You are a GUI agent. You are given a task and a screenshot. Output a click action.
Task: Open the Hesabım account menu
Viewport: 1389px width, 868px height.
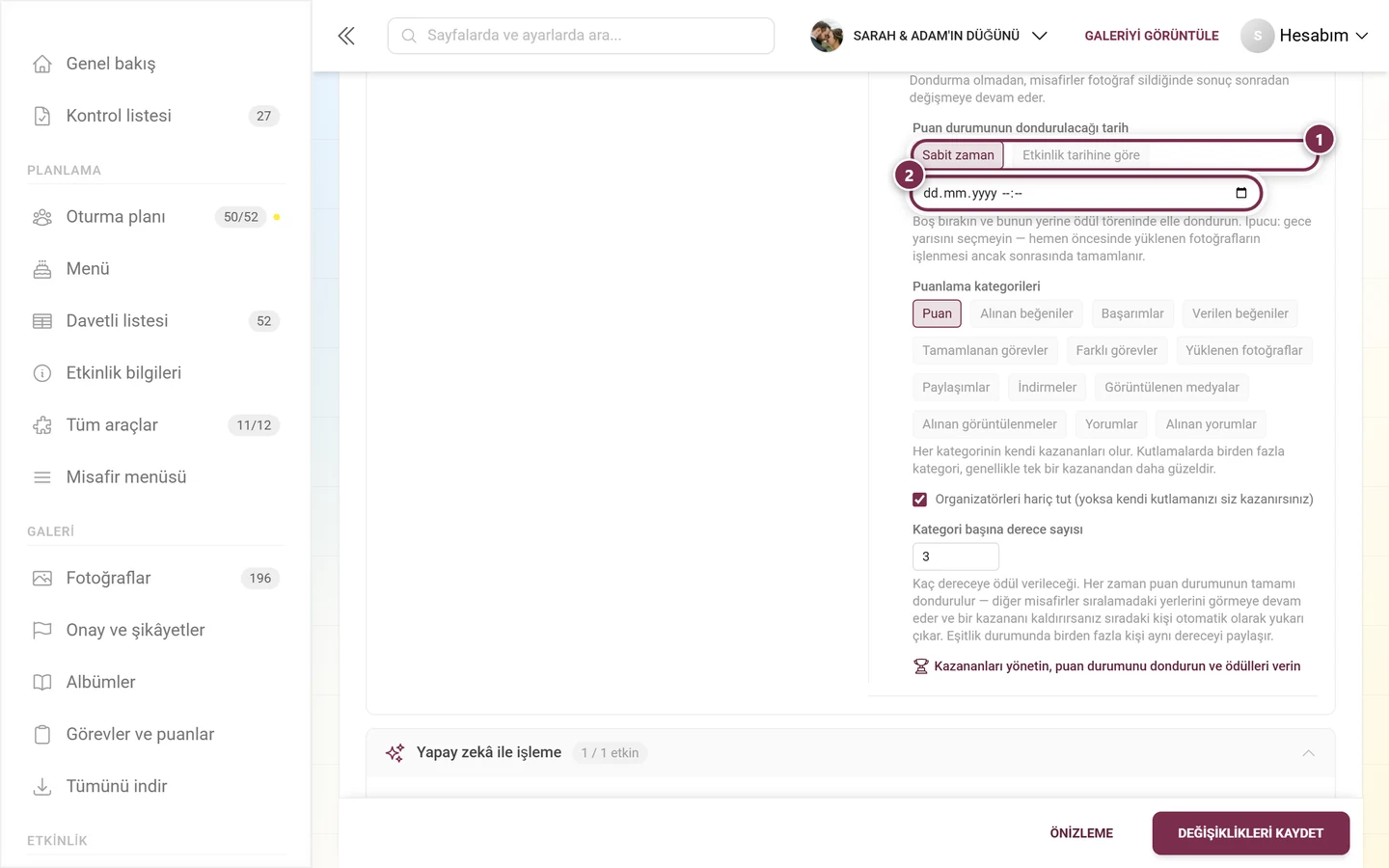click(1305, 36)
